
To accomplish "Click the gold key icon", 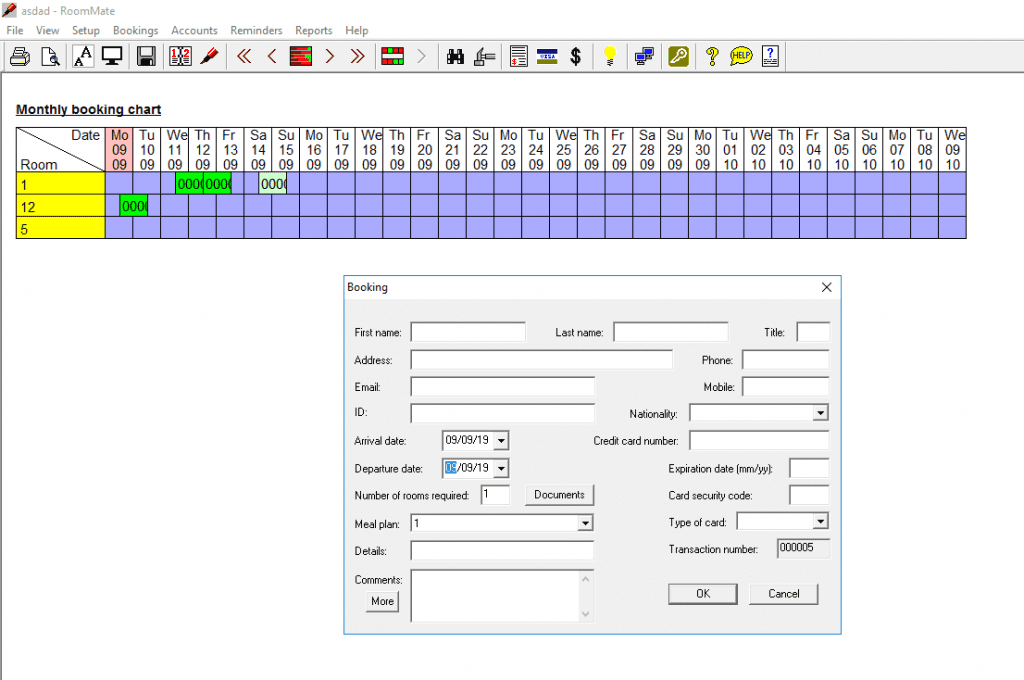I will click(x=678, y=57).
